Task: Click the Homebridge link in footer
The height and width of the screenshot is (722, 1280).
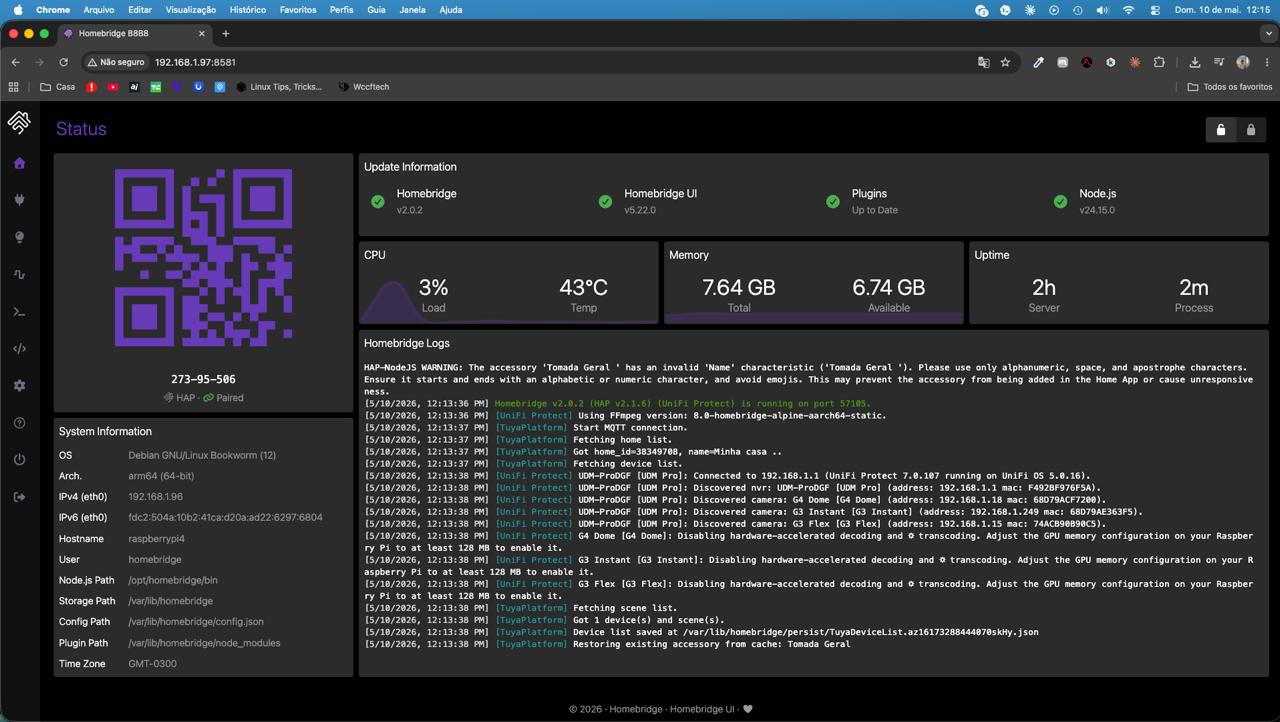Action: click(x=636, y=709)
